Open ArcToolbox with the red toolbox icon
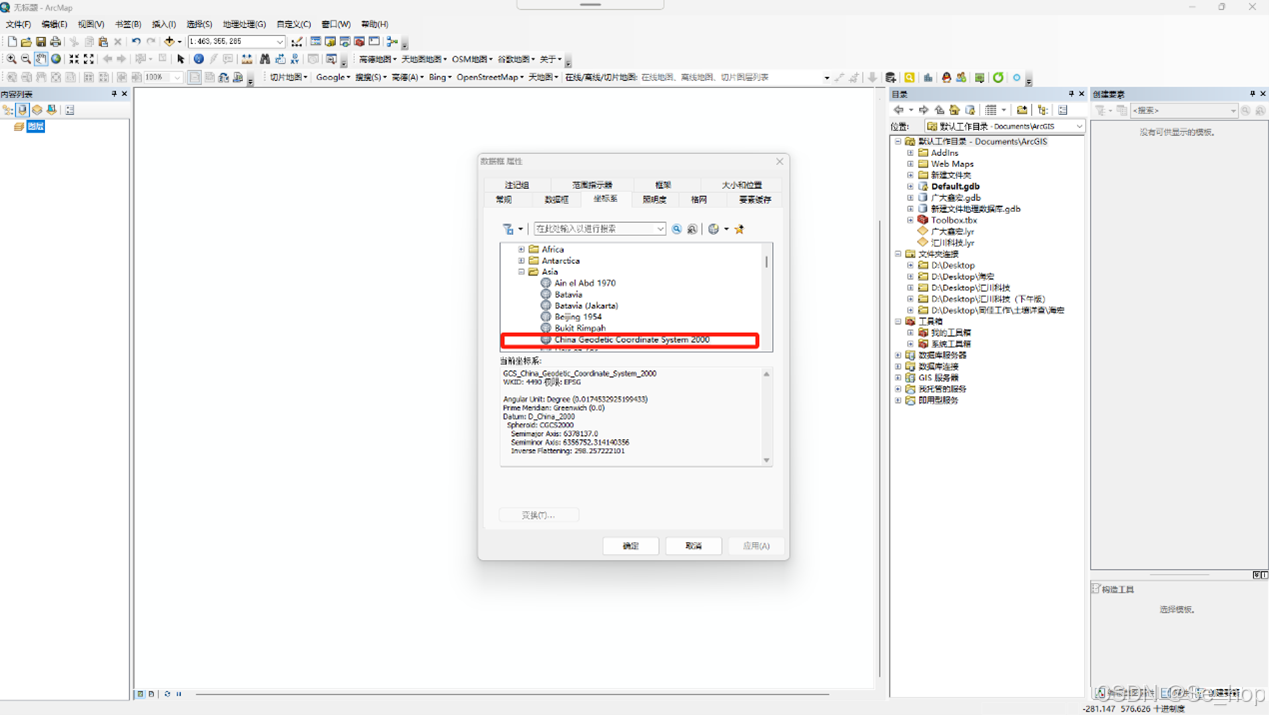Image resolution: width=1269 pixels, height=715 pixels. coord(359,42)
